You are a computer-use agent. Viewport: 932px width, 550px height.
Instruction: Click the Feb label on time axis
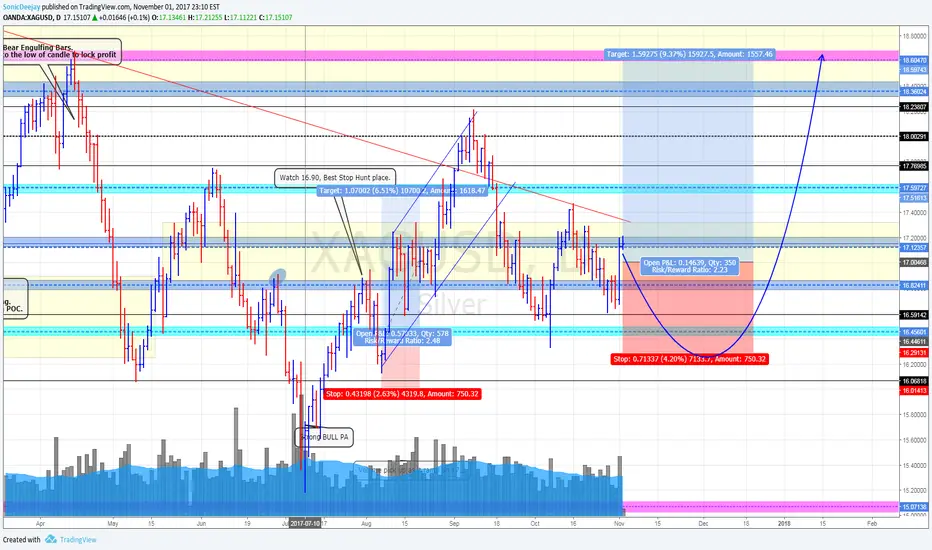click(872, 524)
